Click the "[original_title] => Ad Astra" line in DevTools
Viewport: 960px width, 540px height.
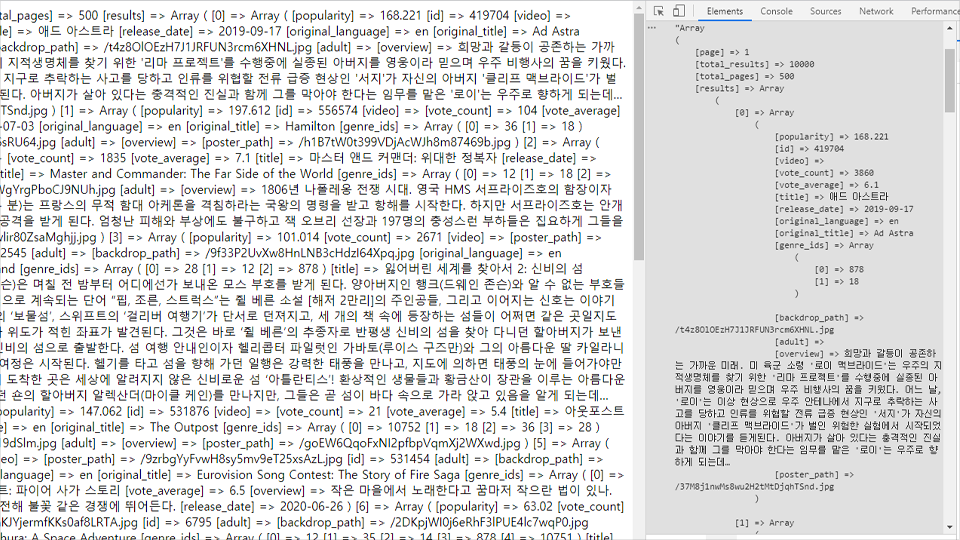(x=844, y=233)
